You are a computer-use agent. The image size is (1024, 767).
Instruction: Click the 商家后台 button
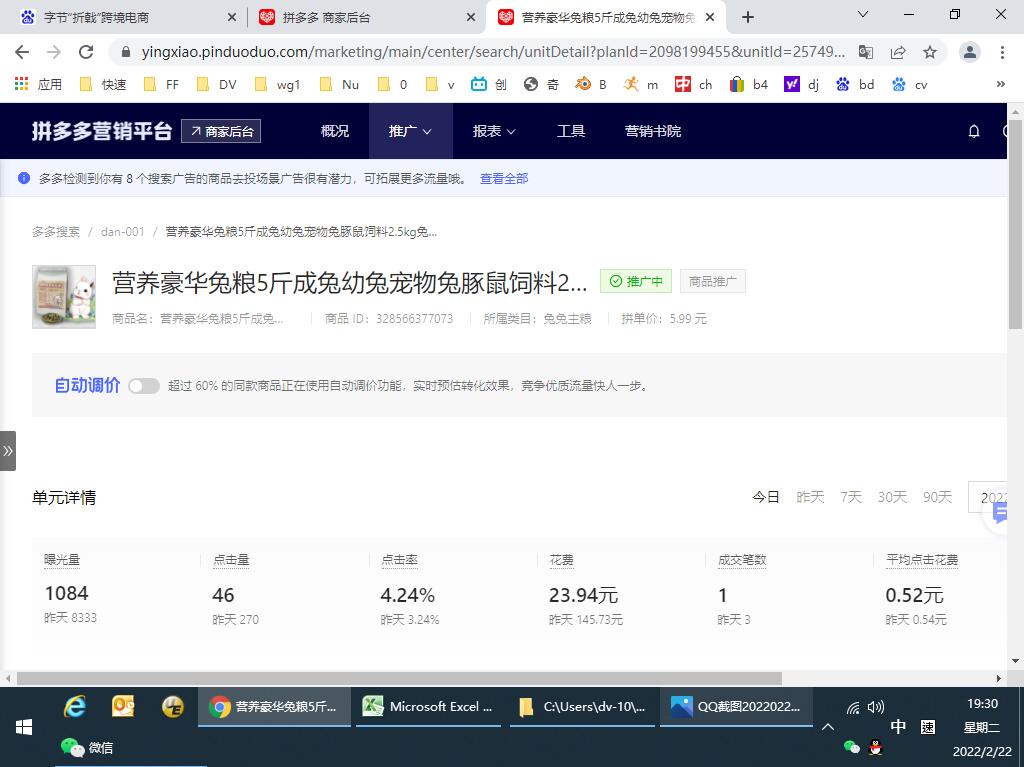pyautogui.click(x=221, y=131)
